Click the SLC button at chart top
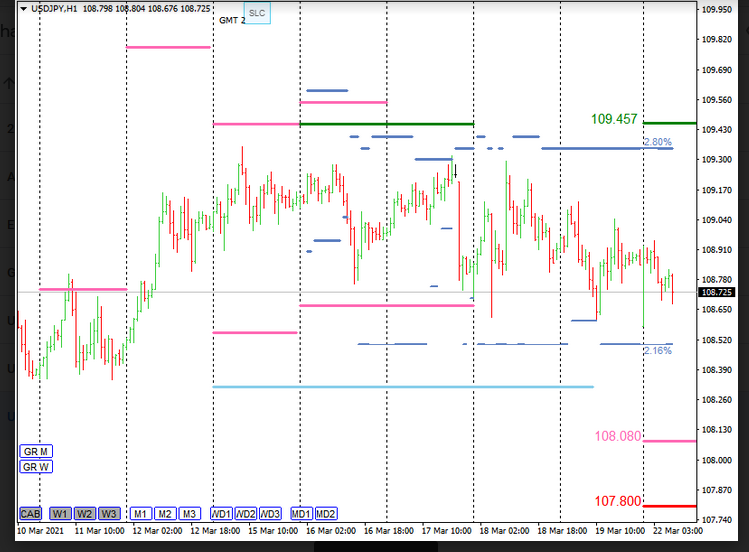The height and width of the screenshot is (552, 749). pyautogui.click(x=258, y=14)
